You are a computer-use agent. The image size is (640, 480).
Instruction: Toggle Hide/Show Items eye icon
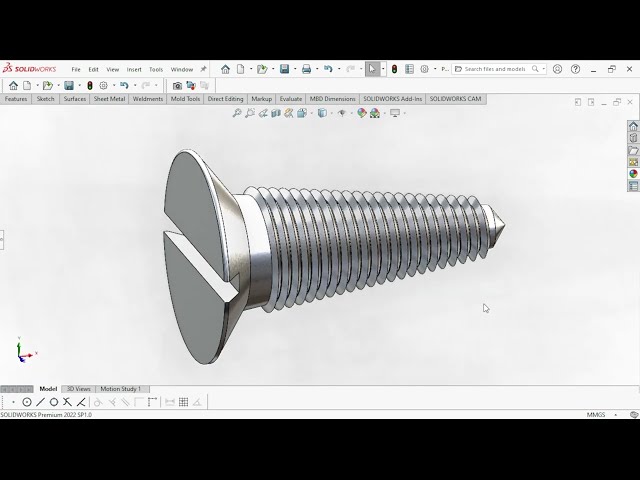click(342, 113)
